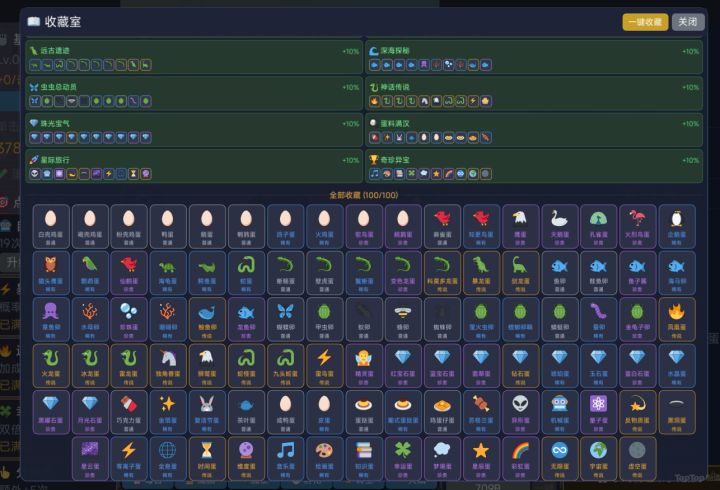Viewport: 720px width, 490px height.
Task: Close the collection room with 关闭
Action: [688, 22]
